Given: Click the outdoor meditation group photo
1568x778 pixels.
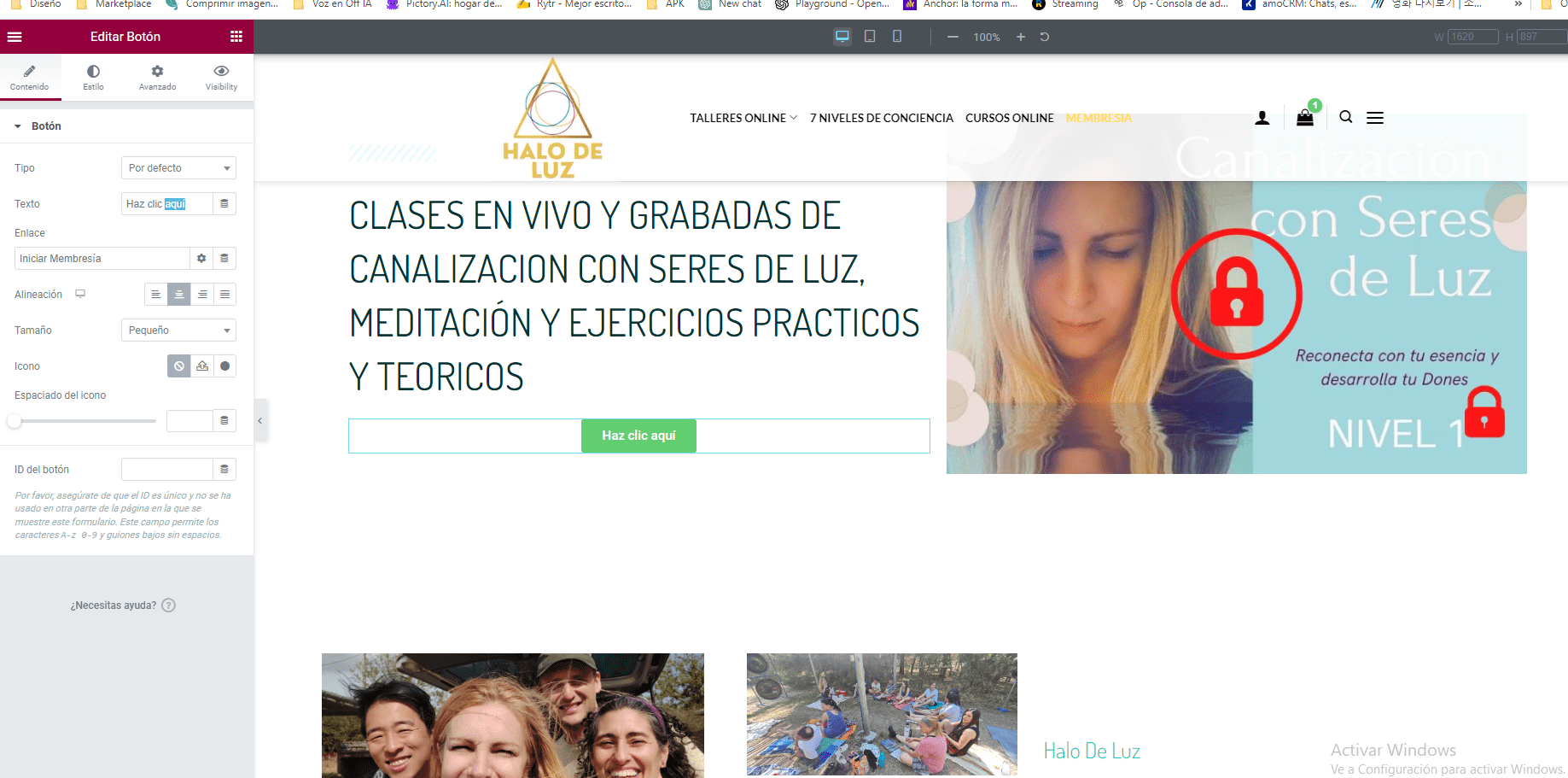Looking at the screenshot, I should (882, 715).
